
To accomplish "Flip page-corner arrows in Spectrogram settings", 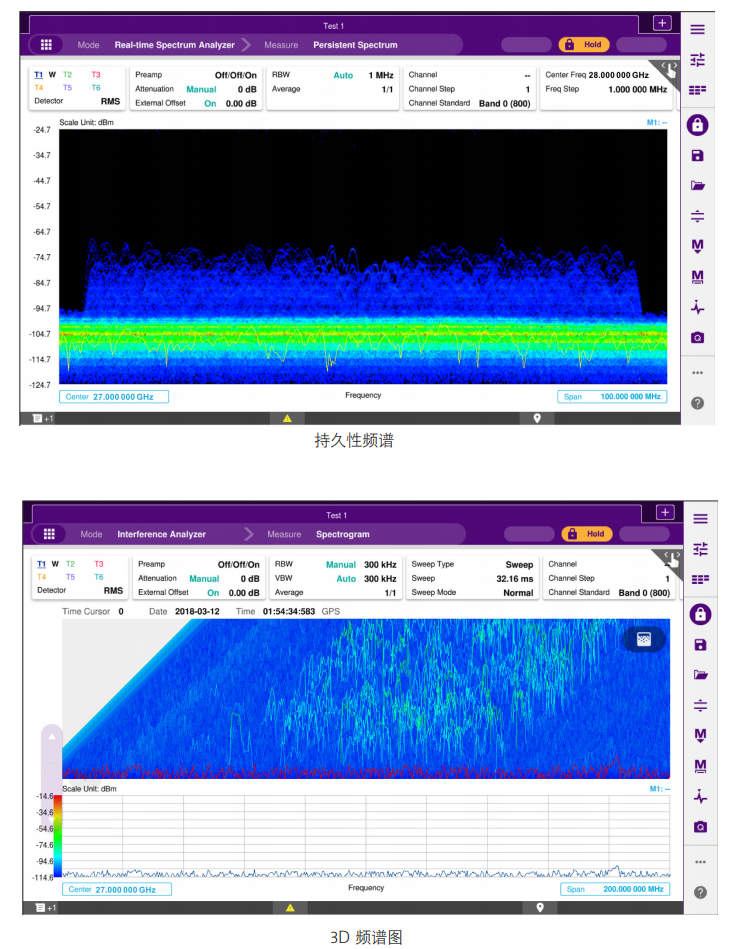I will pyautogui.click(x=671, y=559).
